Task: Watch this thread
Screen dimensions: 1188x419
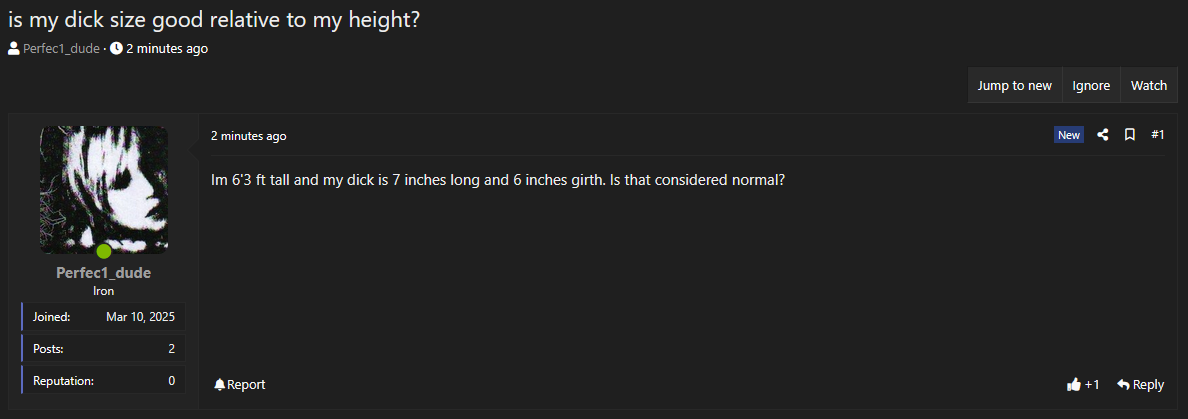Action: [1149, 86]
